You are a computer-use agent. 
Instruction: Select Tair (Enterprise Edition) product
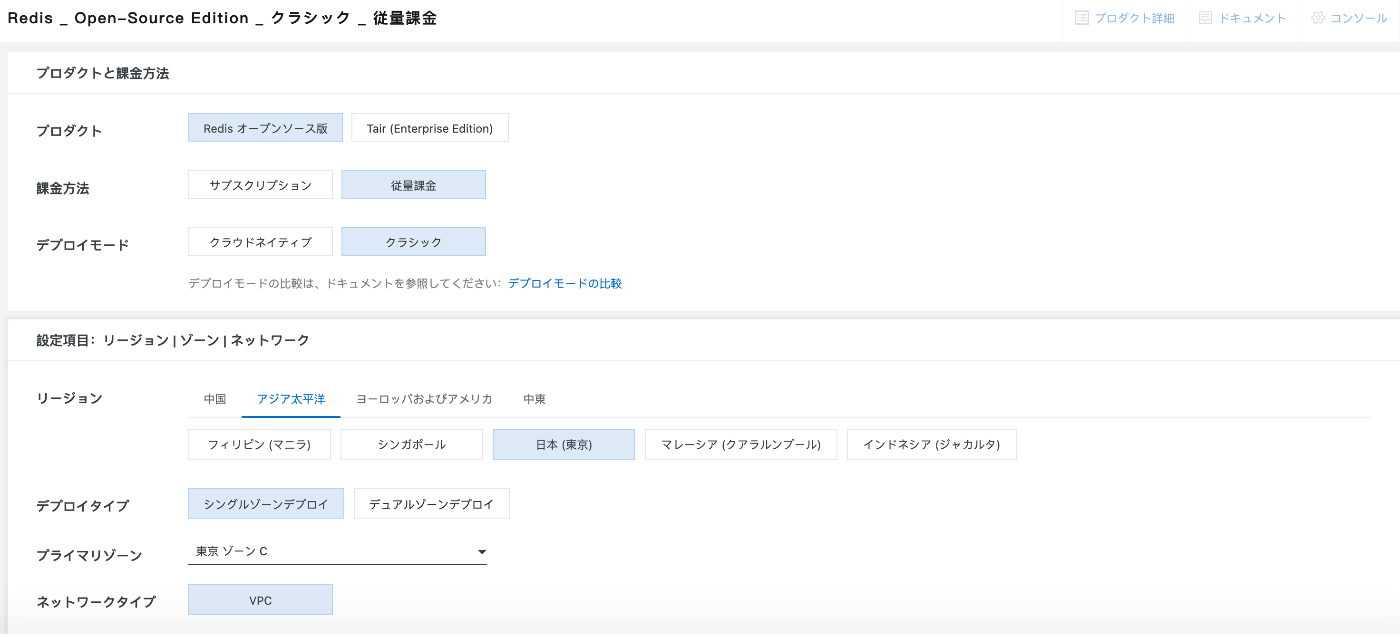pos(429,128)
